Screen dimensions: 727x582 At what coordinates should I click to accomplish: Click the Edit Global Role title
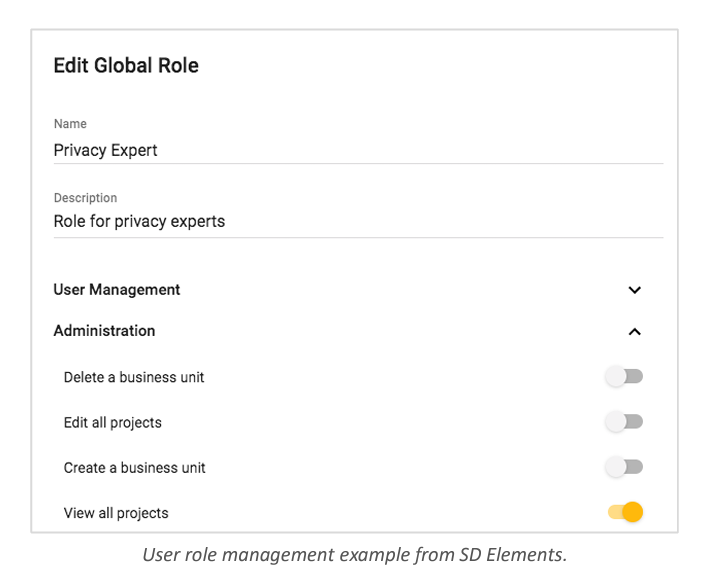tap(126, 65)
